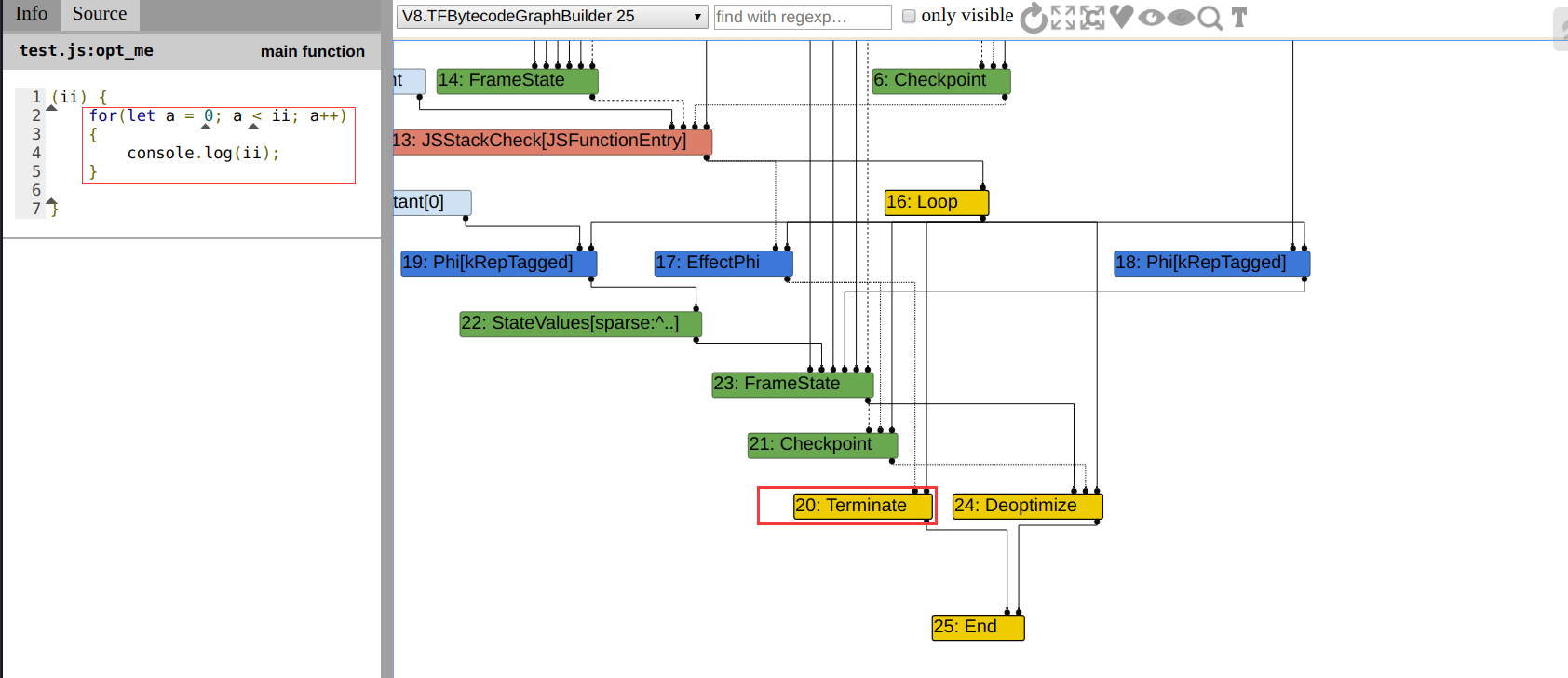Enable the only visible checkbox

coord(909,16)
